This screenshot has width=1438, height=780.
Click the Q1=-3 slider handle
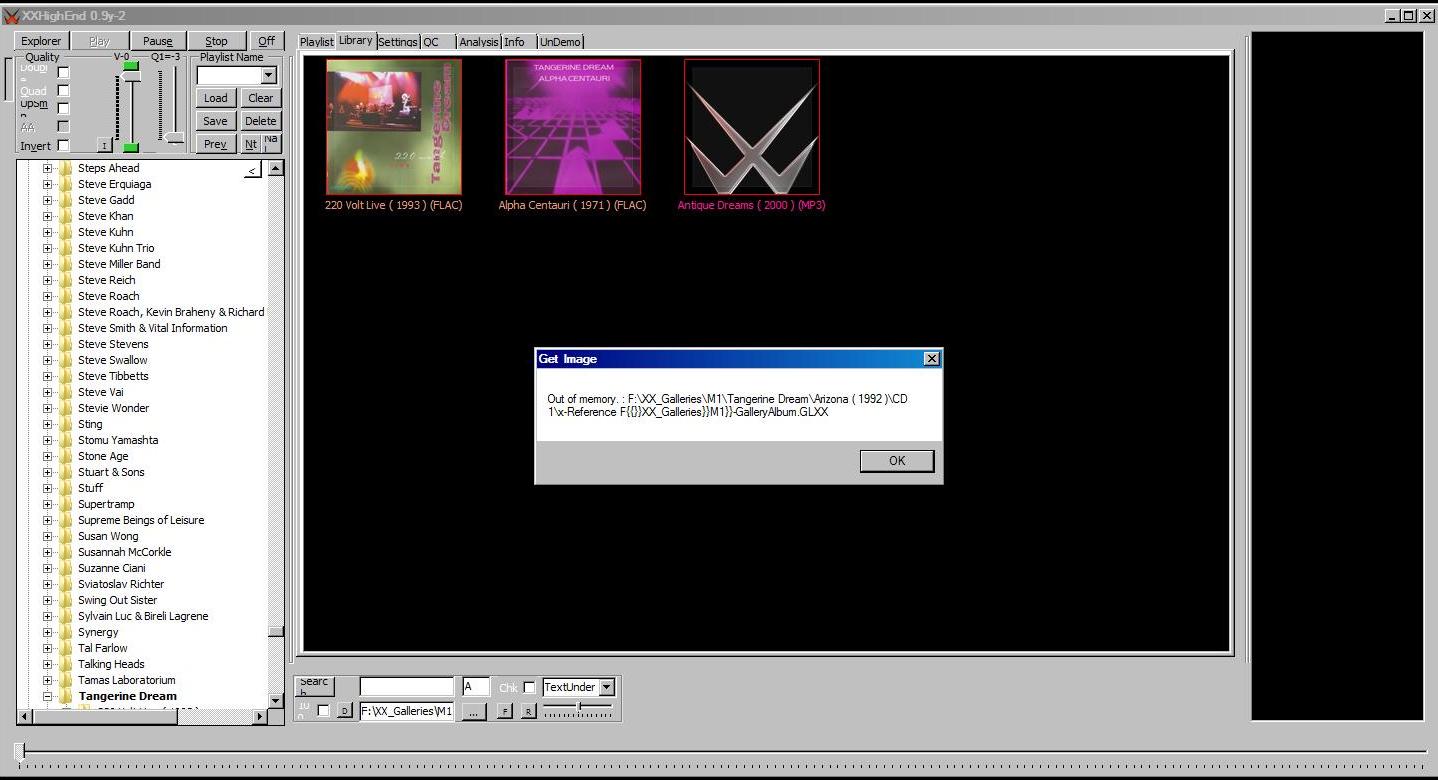click(x=175, y=138)
